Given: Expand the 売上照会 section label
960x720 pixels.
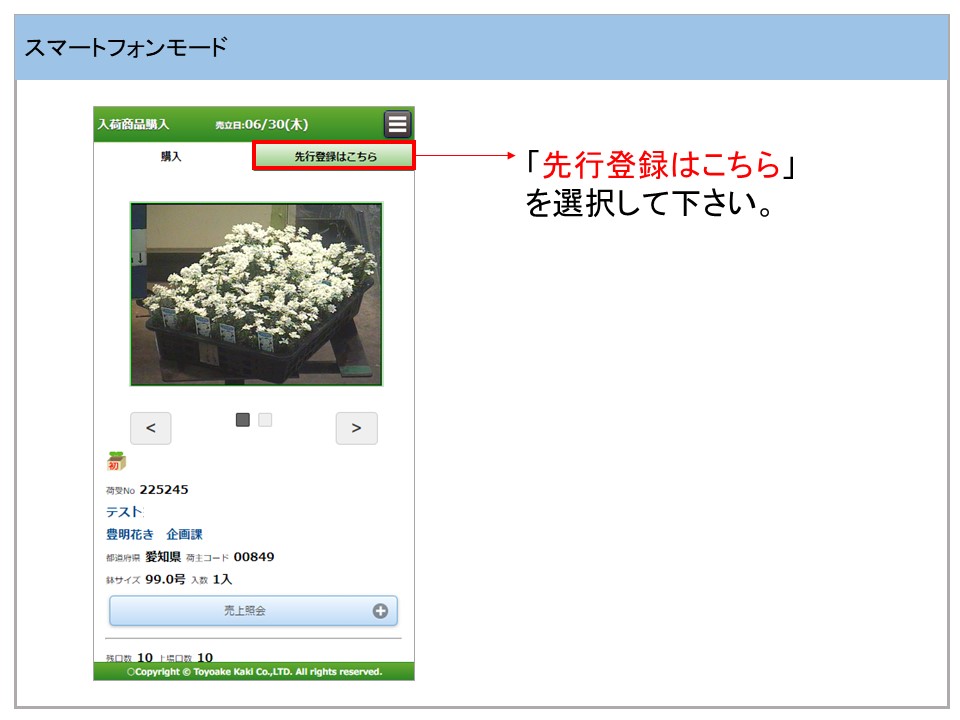Looking at the screenshot, I should tap(245, 611).
